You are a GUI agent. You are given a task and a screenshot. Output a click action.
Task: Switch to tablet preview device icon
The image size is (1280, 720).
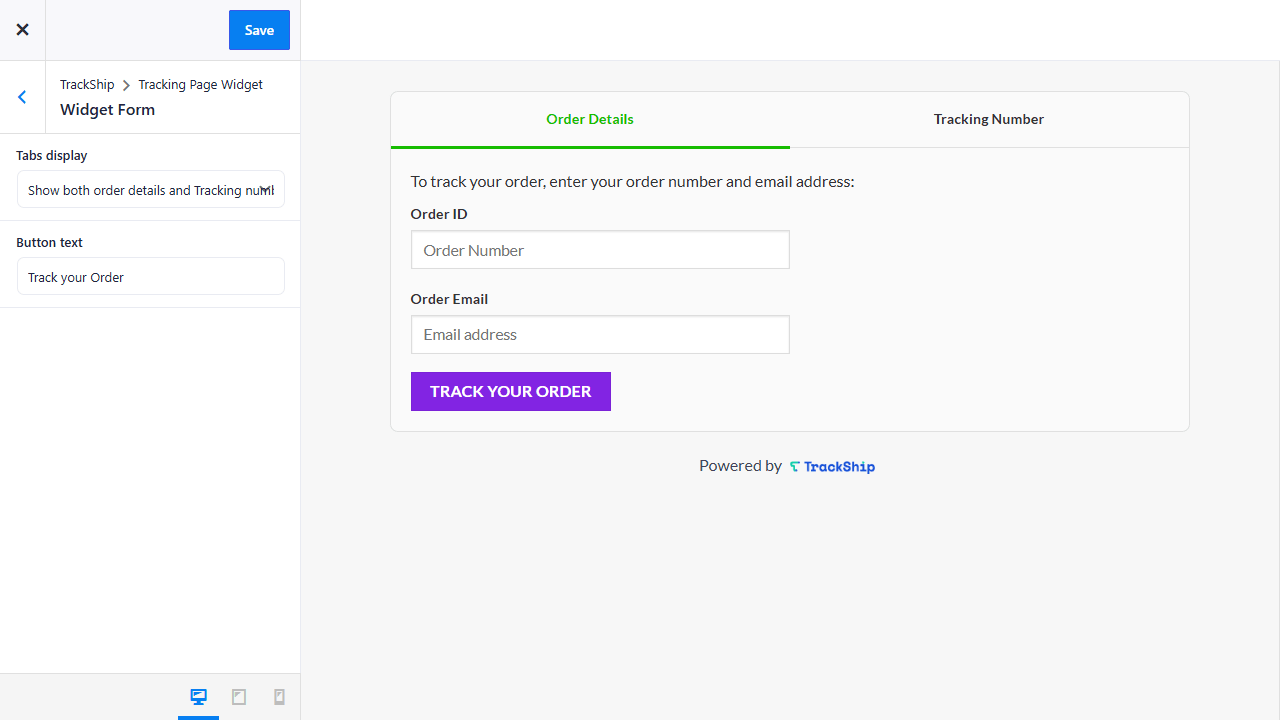click(239, 697)
